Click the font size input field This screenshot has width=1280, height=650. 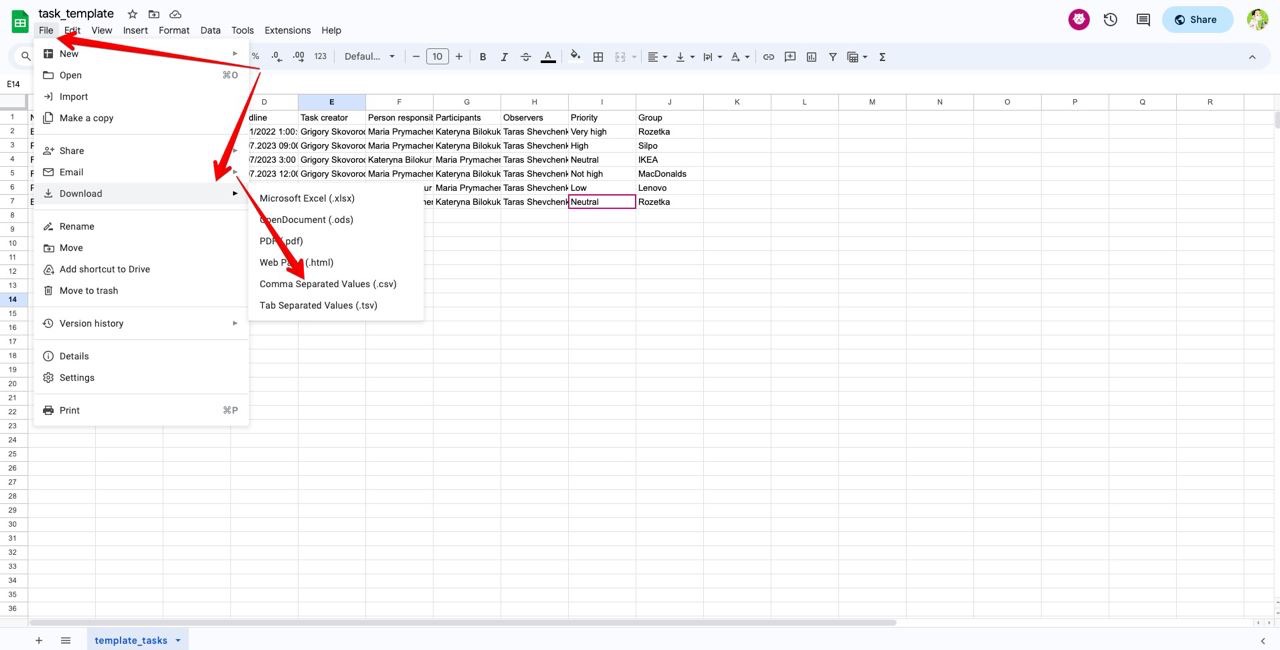coord(437,57)
